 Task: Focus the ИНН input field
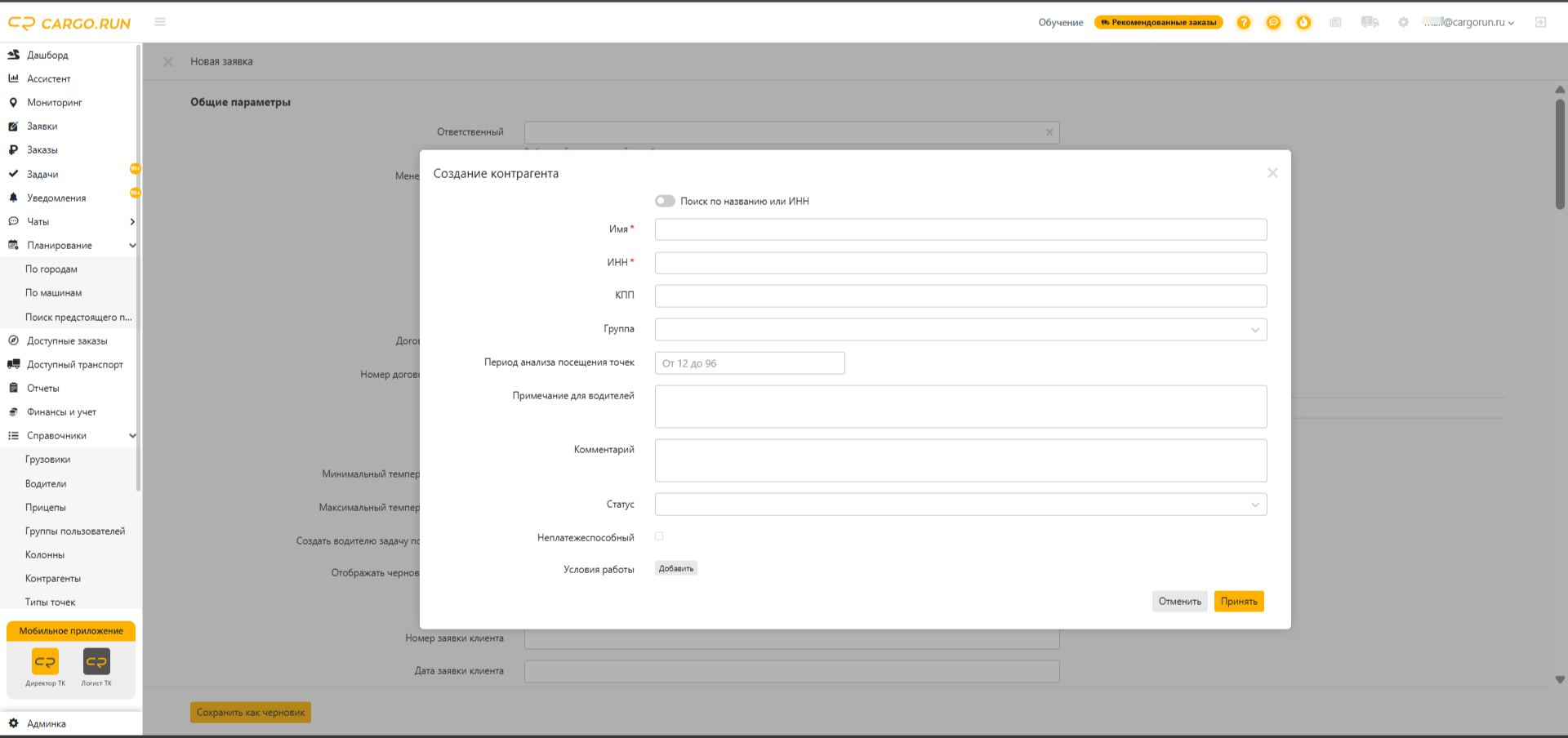pyautogui.click(x=960, y=263)
